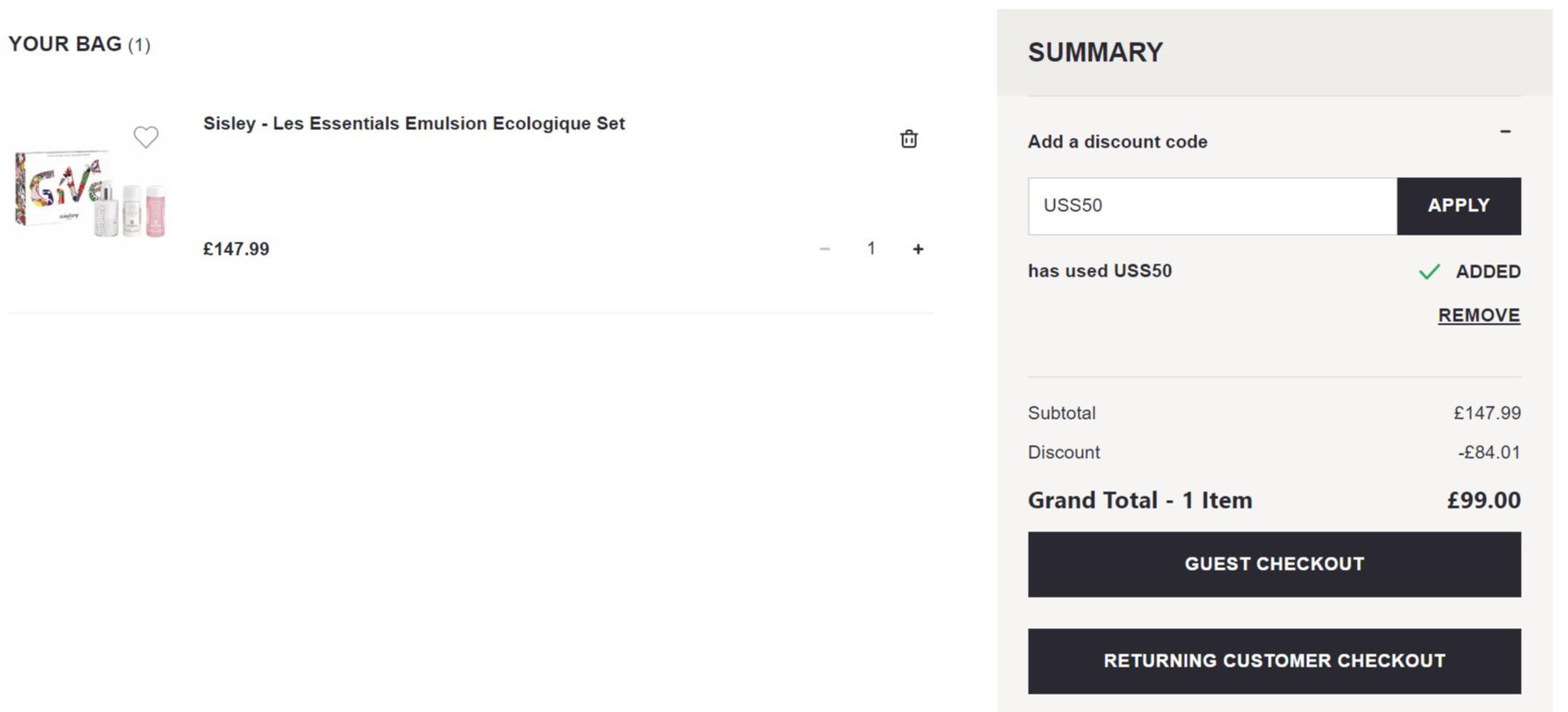1568x712 pixels.
Task: Add the Sisley set to wishlist with heart icon
Action: coord(146,137)
